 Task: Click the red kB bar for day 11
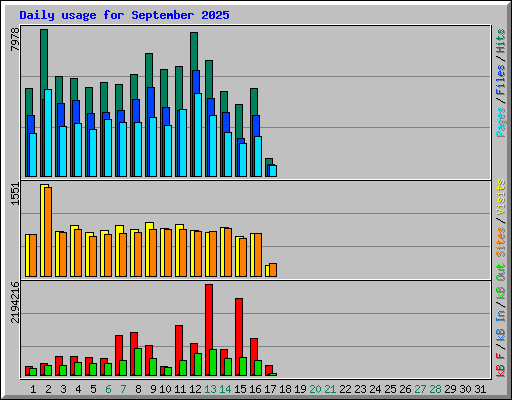click(x=179, y=343)
